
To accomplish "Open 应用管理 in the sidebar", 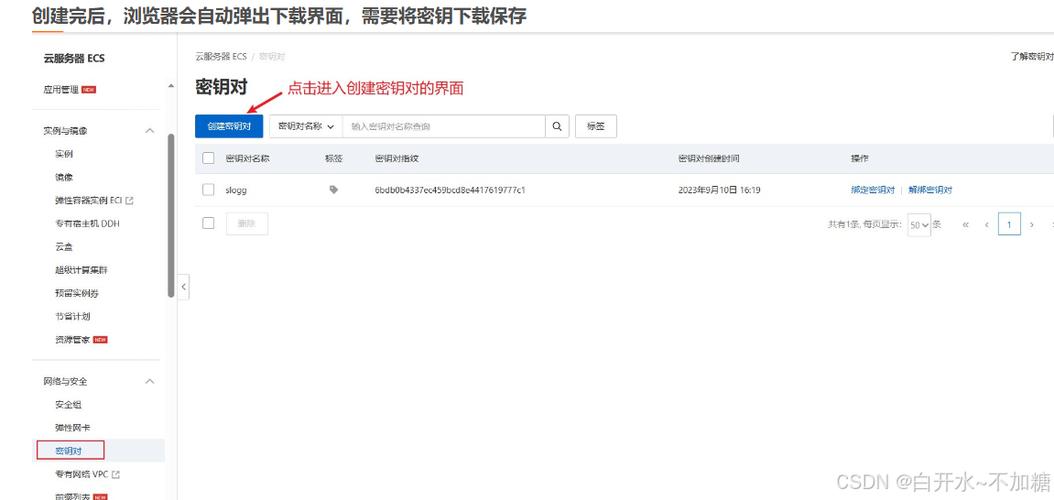I will click(61, 89).
